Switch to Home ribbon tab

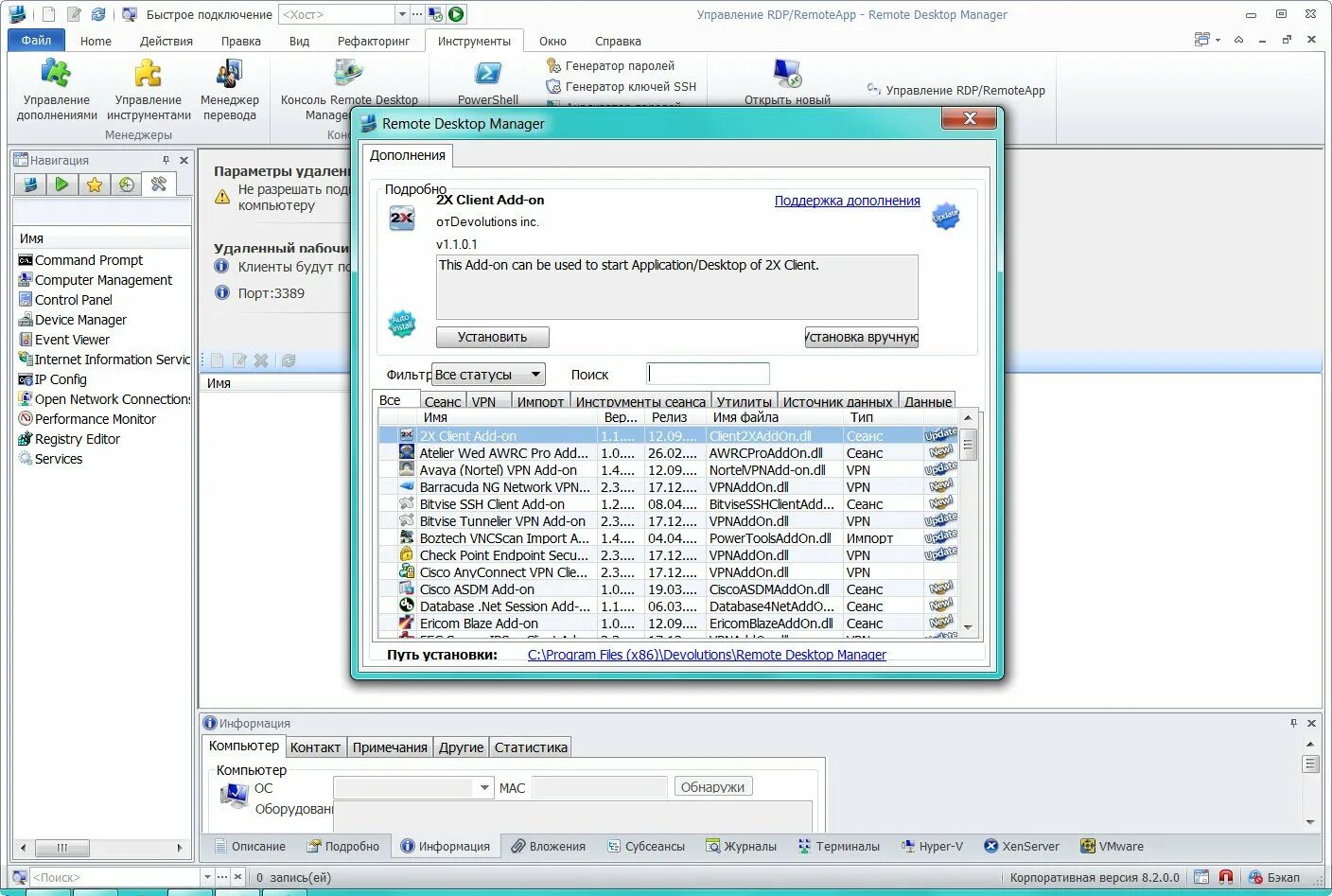point(96,41)
